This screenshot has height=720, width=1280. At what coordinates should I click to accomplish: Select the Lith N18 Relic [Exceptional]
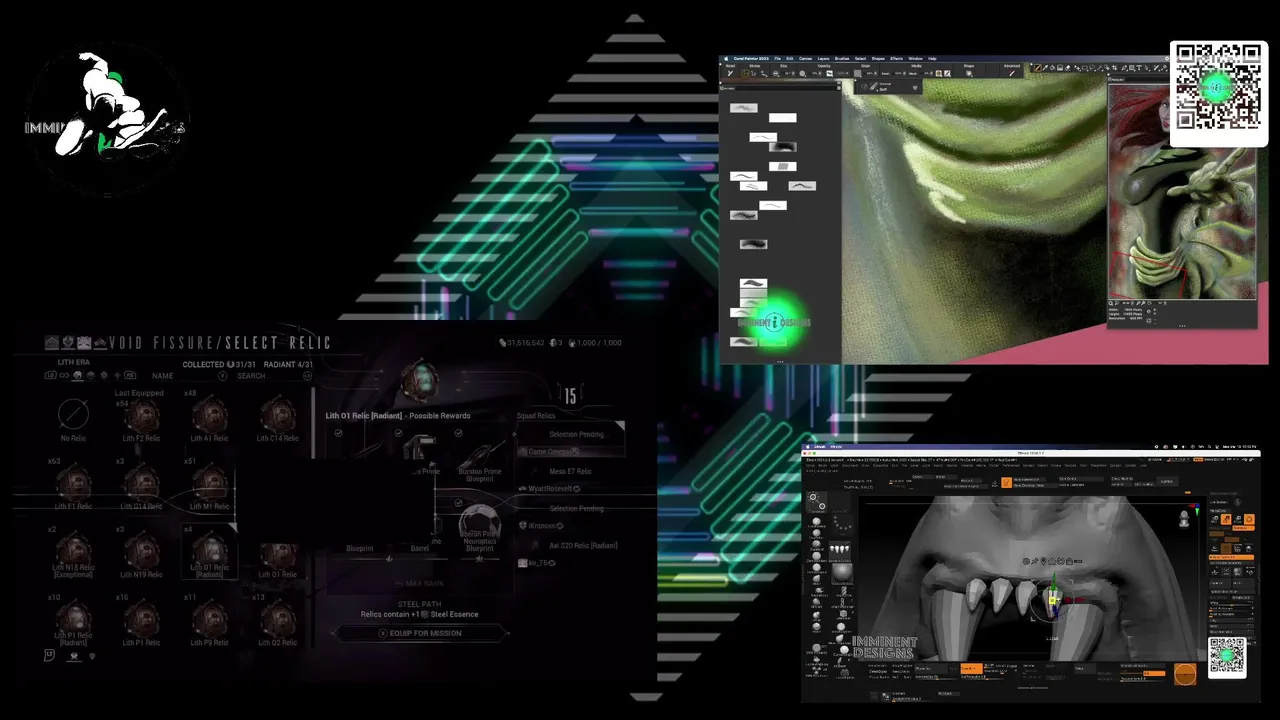[73, 555]
